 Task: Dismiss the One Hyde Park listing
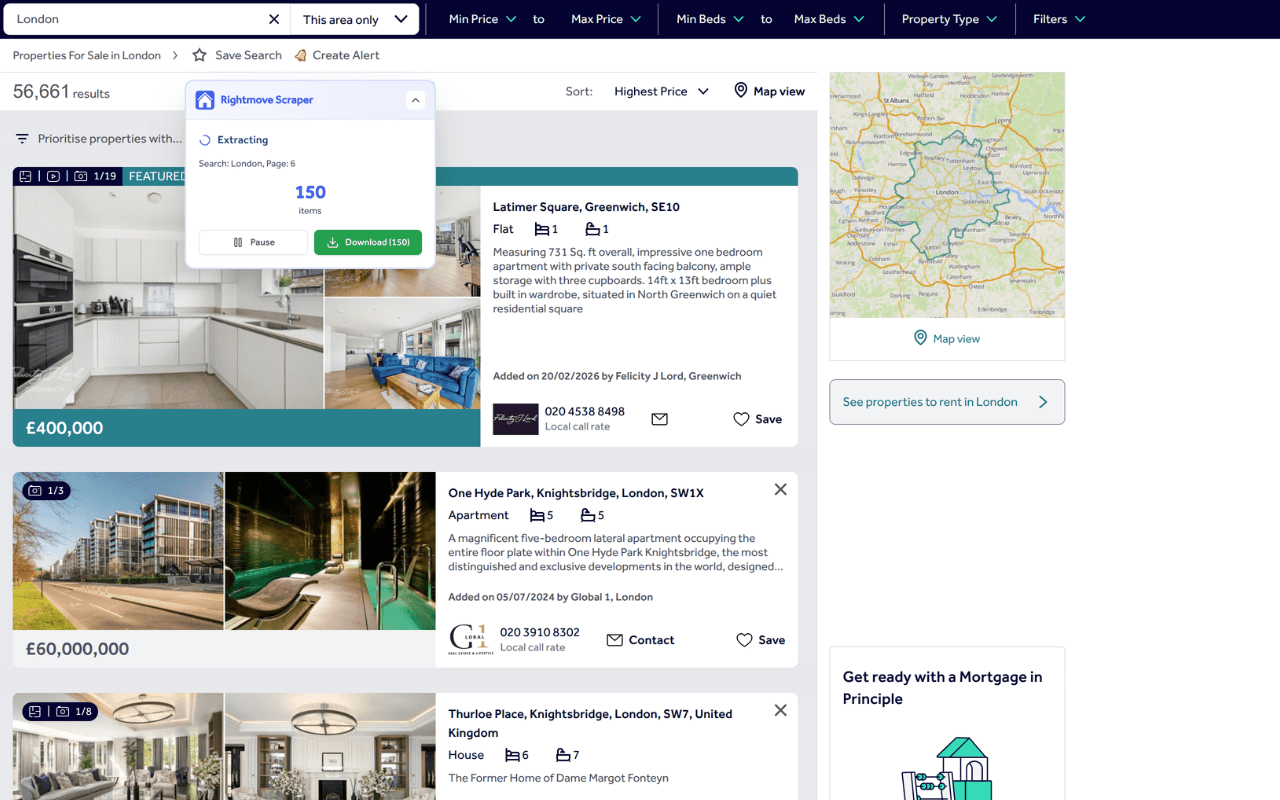(780, 489)
